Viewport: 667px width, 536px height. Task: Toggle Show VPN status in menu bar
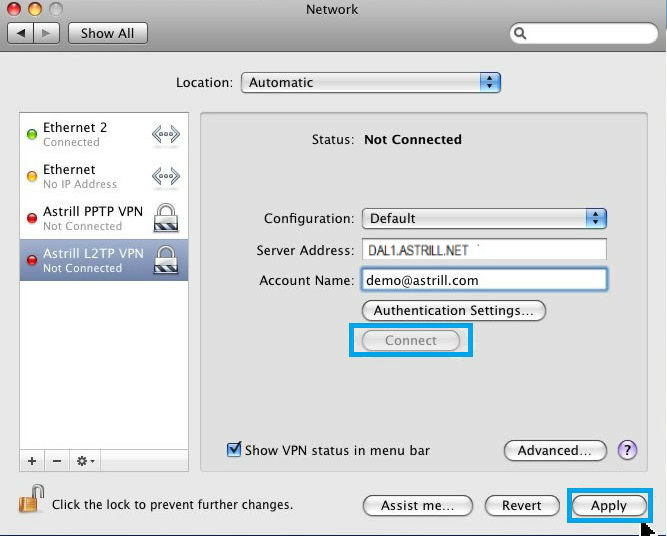point(234,449)
